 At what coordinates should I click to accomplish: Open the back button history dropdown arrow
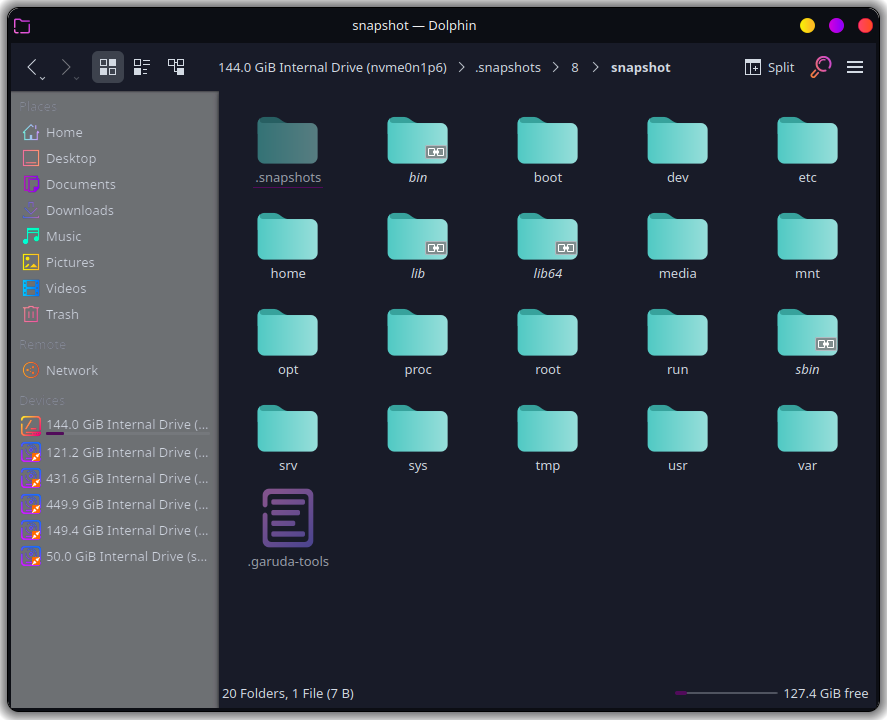42,78
